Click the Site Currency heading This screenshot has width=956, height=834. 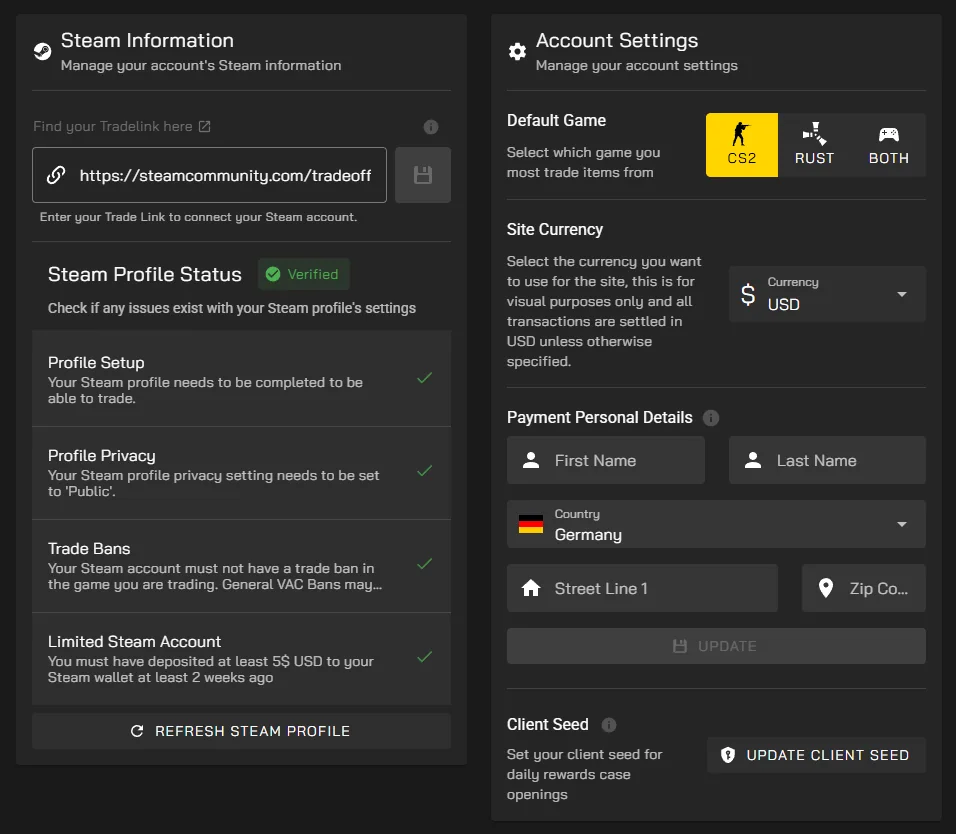[555, 229]
